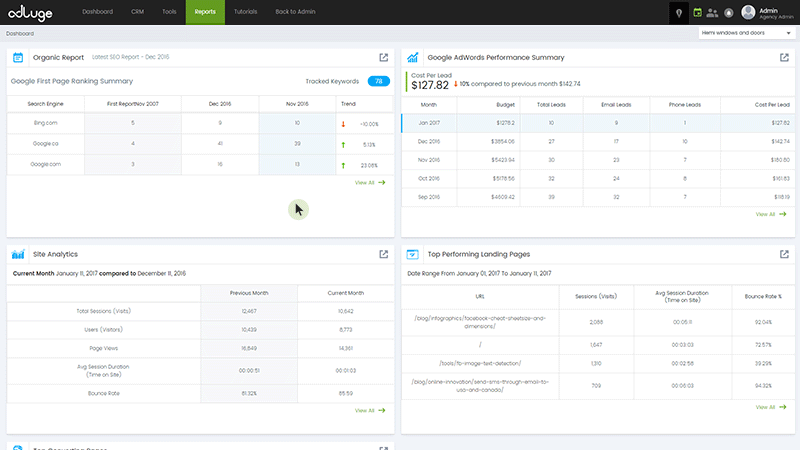Select the Reports tab
Viewport: 800px width, 450px height.
(x=205, y=12)
